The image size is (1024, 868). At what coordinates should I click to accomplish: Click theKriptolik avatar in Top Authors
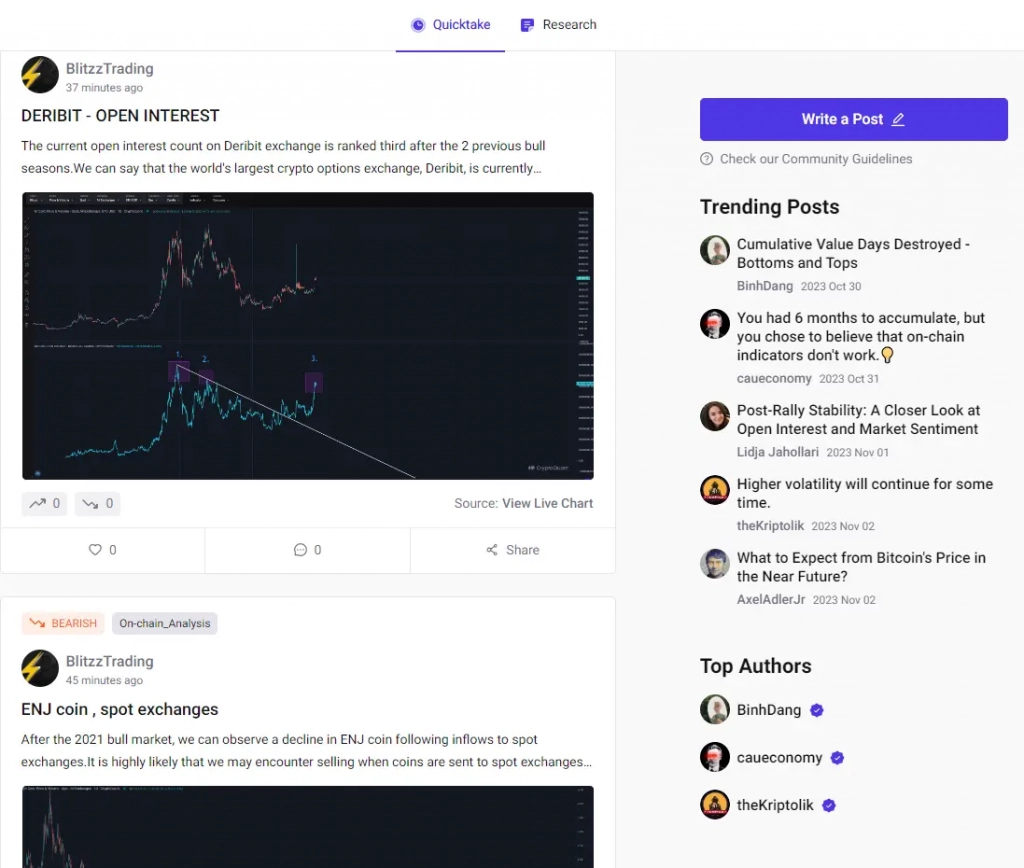click(715, 805)
